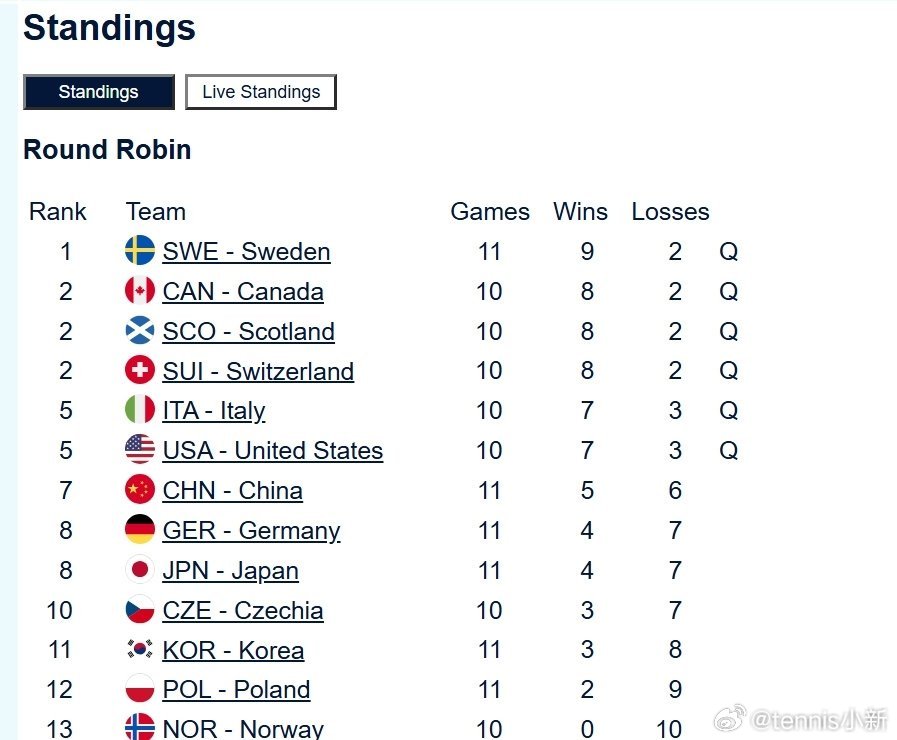
Task: Click the Sweden flag icon
Action: coord(140,250)
